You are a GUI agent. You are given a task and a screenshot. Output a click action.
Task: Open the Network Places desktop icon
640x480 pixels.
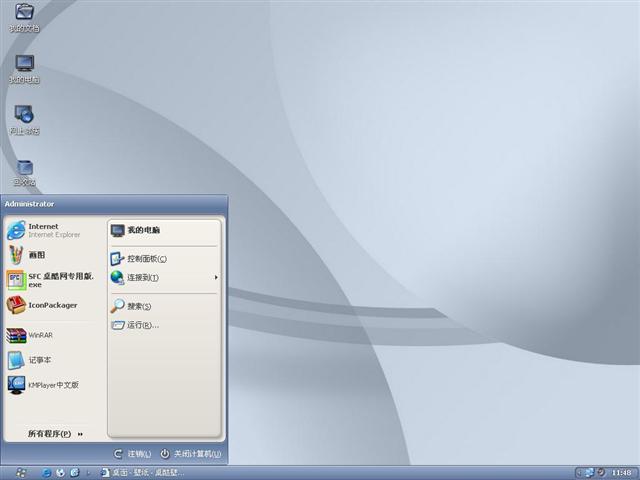pyautogui.click(x=24, y=120)
